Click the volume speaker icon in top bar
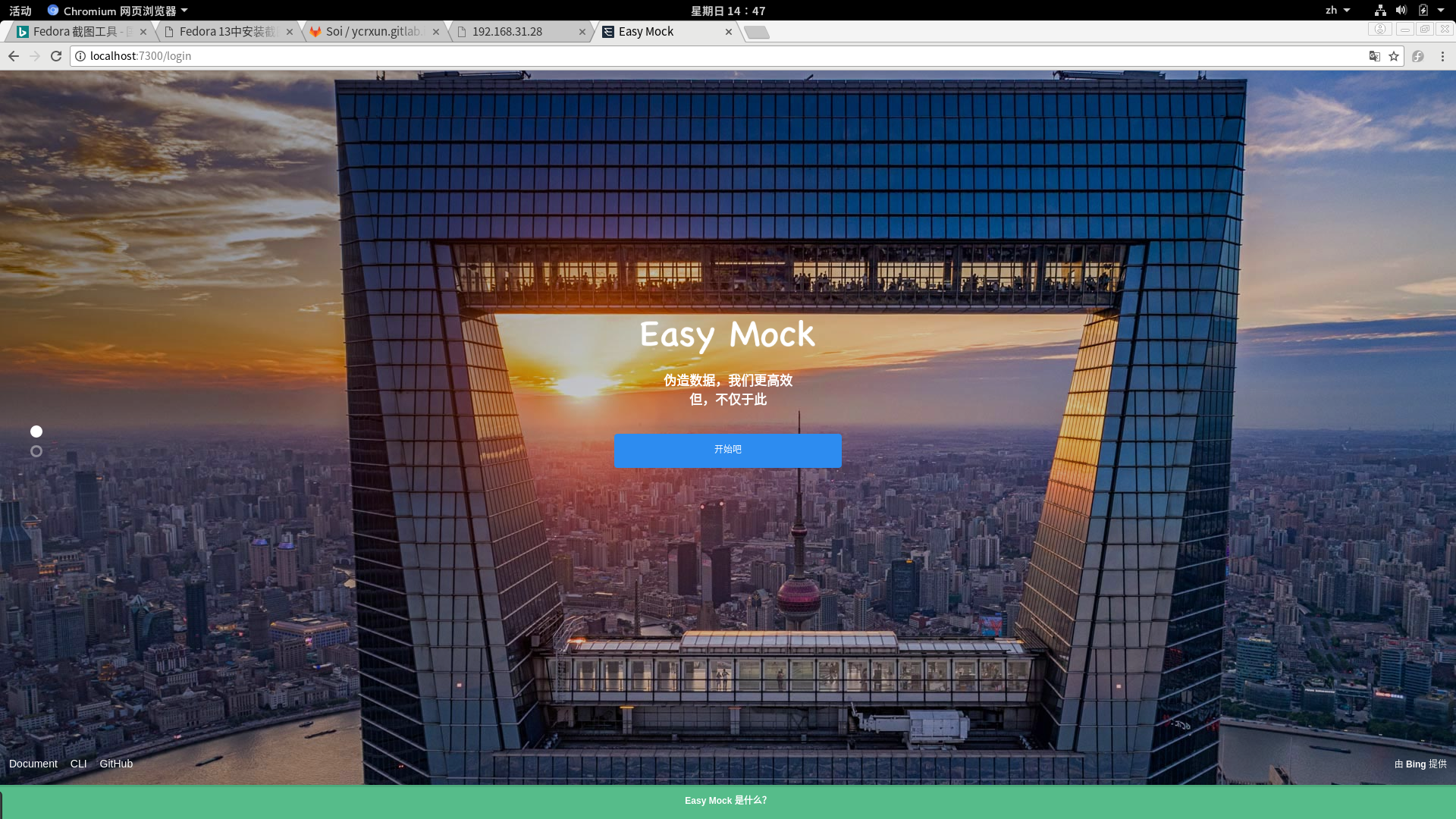This screenshot has width=1456, height=819. coord(1401,11)
